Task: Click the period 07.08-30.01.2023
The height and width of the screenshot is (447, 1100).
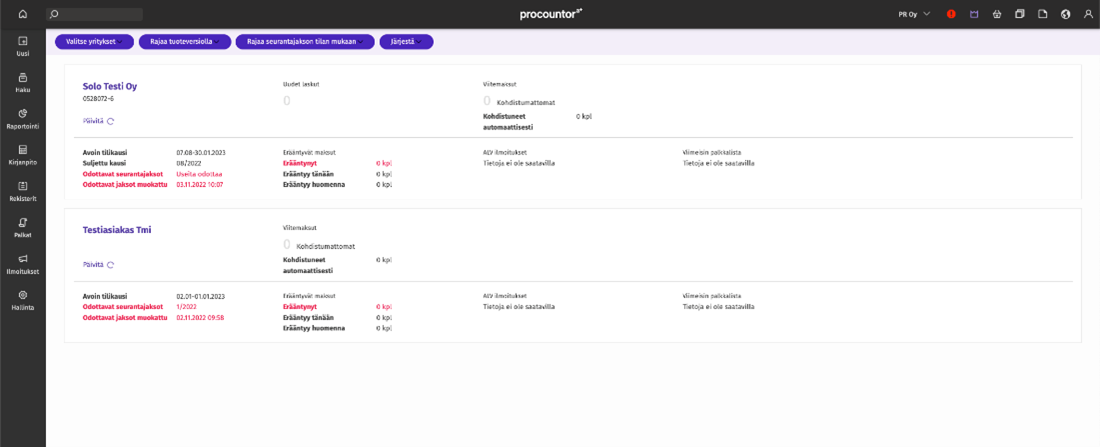Action: pyautogui.click(x=201, y=152)
